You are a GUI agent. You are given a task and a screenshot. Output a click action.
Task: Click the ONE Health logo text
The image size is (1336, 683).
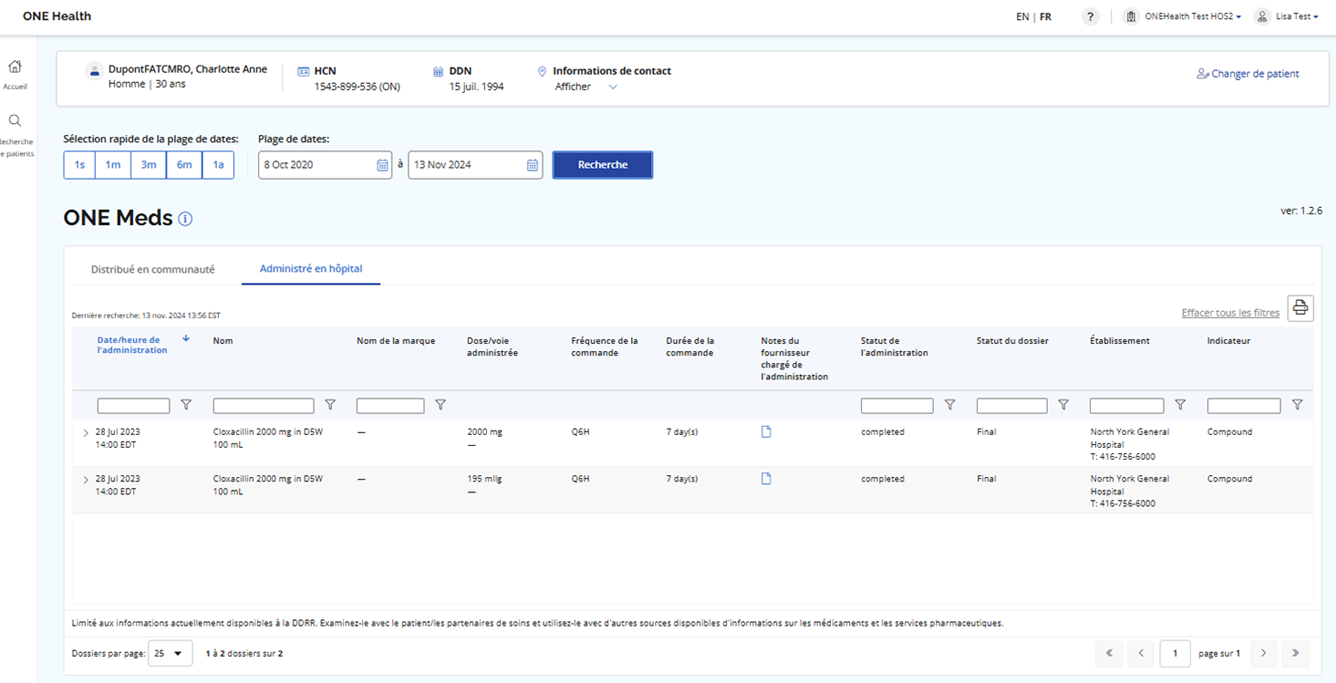57,17
